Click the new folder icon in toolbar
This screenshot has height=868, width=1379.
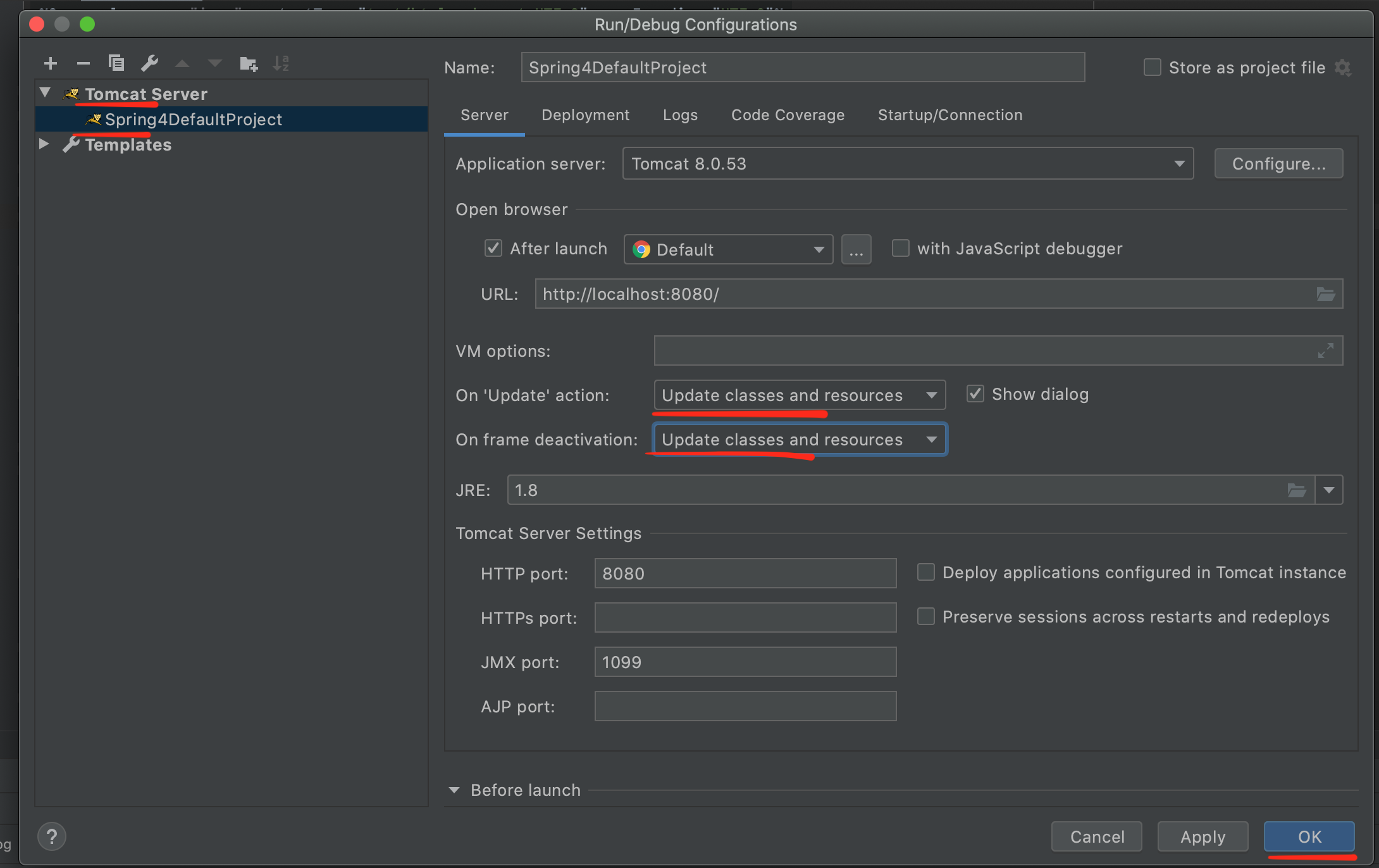(249, 63)
